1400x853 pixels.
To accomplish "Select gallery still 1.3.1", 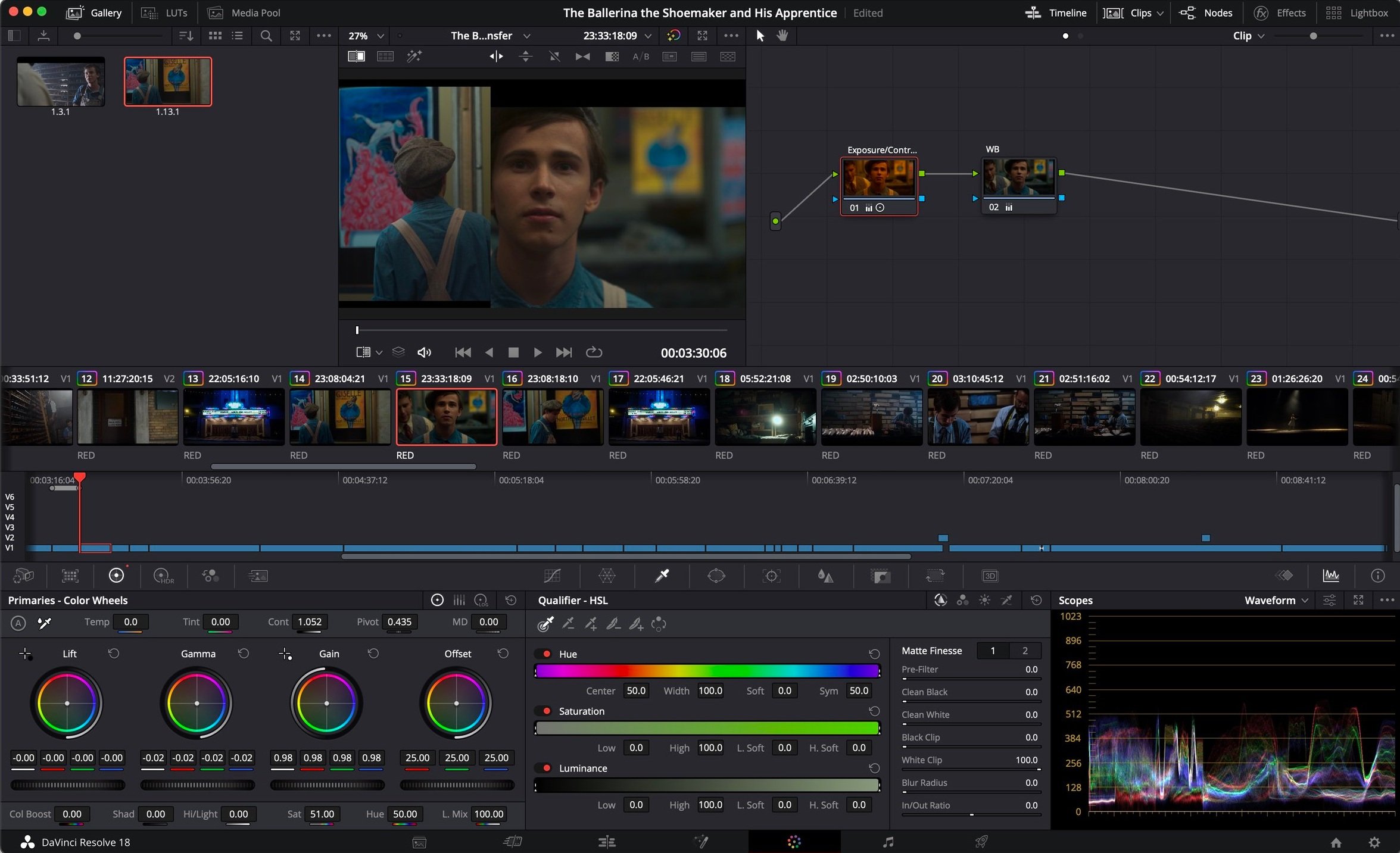I will click(61, 82).
